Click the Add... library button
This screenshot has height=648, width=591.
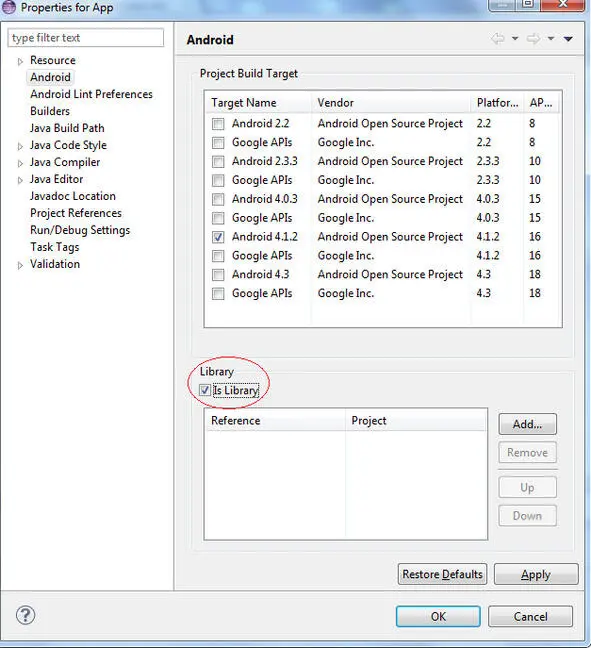[527, 424]
